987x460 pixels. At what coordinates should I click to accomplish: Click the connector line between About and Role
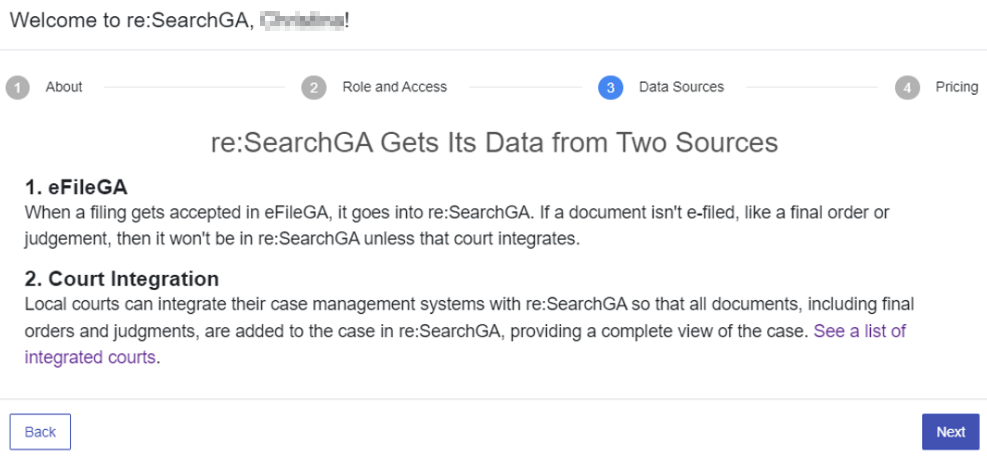pos(192,88)
